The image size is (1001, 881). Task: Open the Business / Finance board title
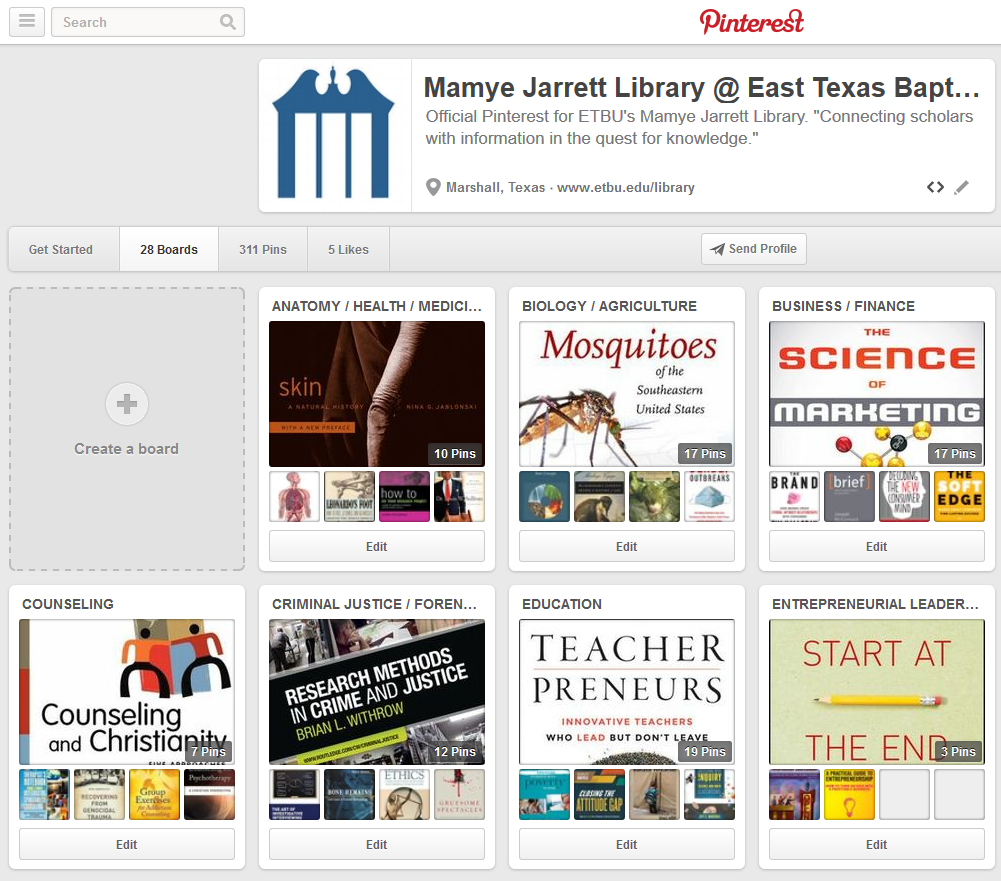click(843, 306)
